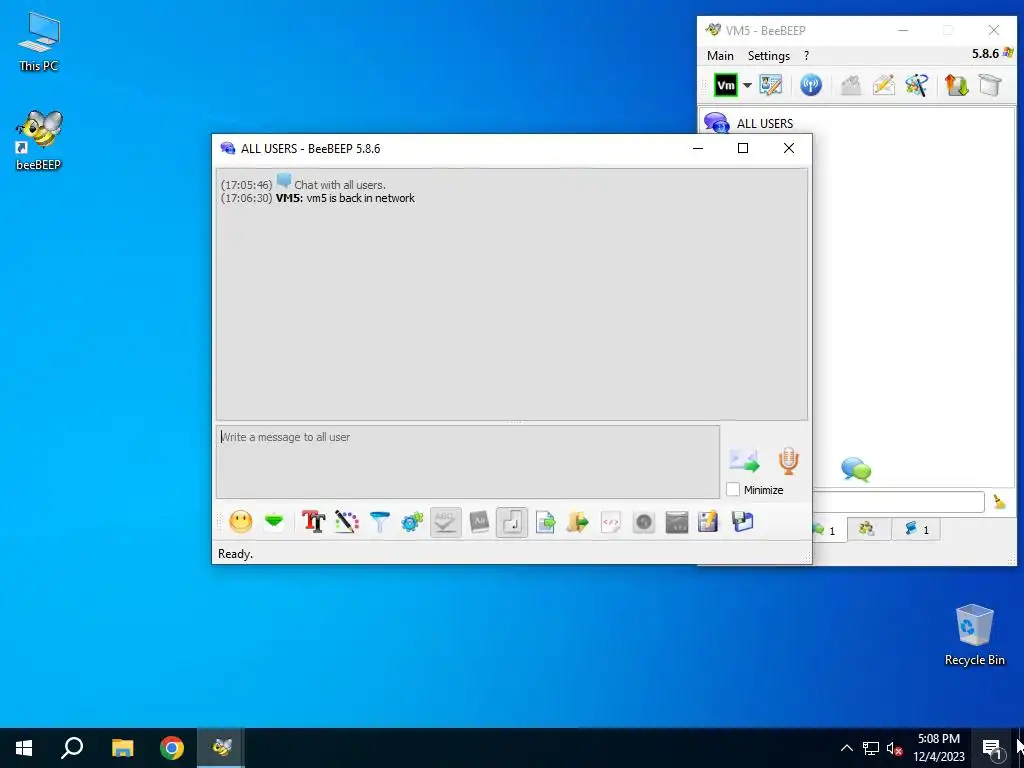Click the grayed-out envelope icon in VM5 toolbar
This screenshot has height=768, width=1024.
(x=850, y=86)
